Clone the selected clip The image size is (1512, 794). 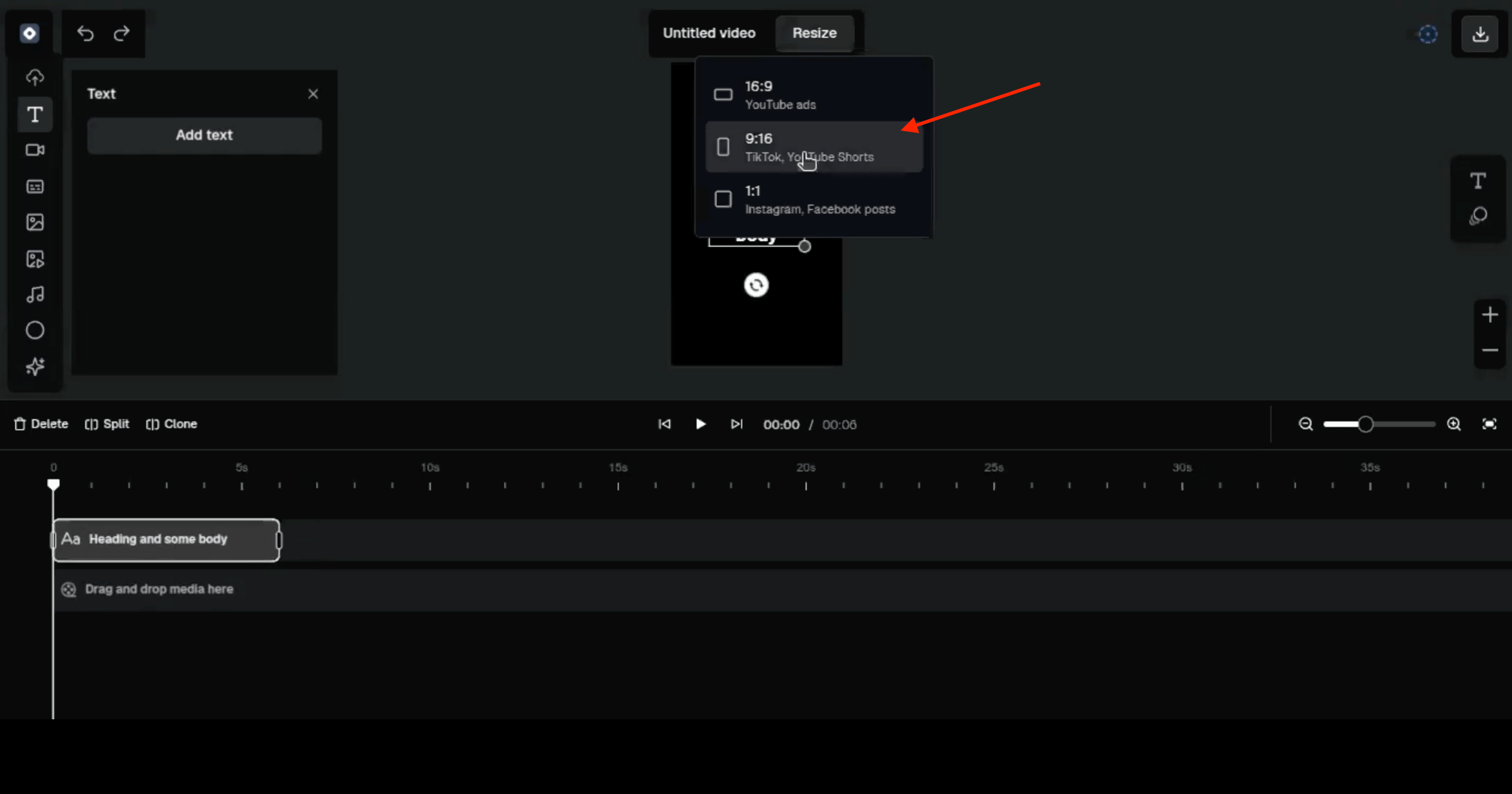[x=172, y=424]
